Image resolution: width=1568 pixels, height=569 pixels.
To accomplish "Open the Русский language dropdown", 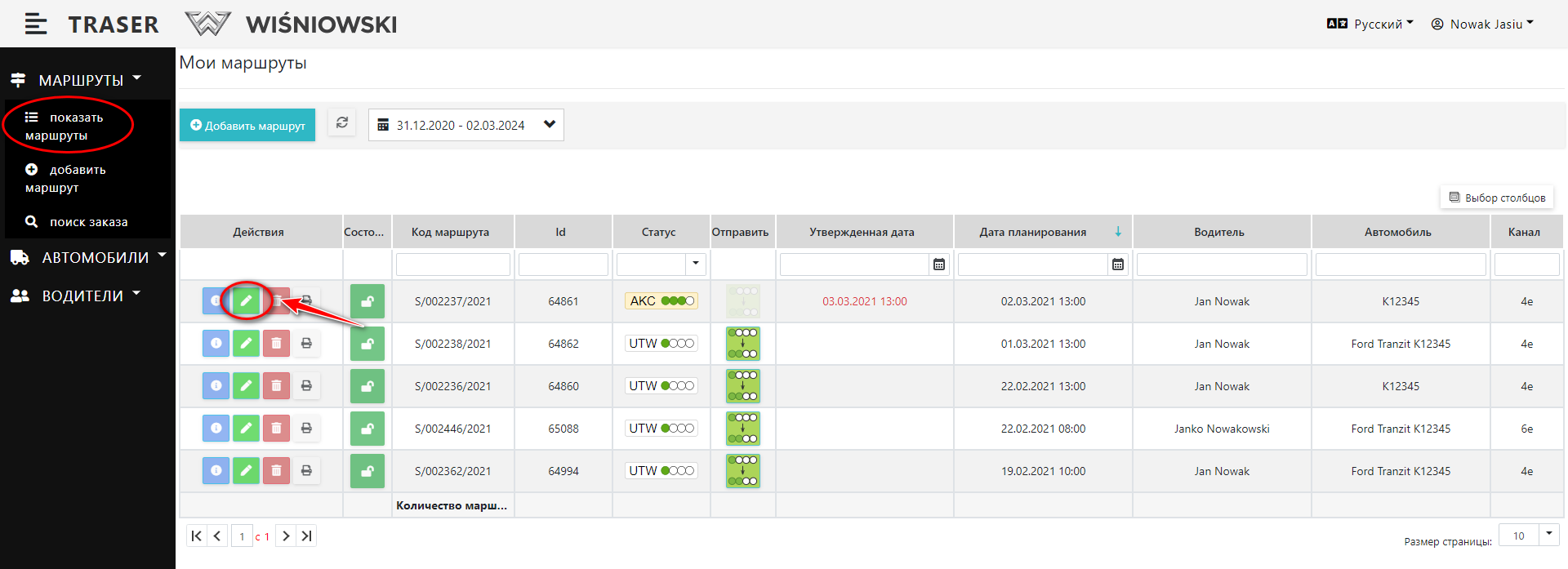I will tap(1370, 24).
